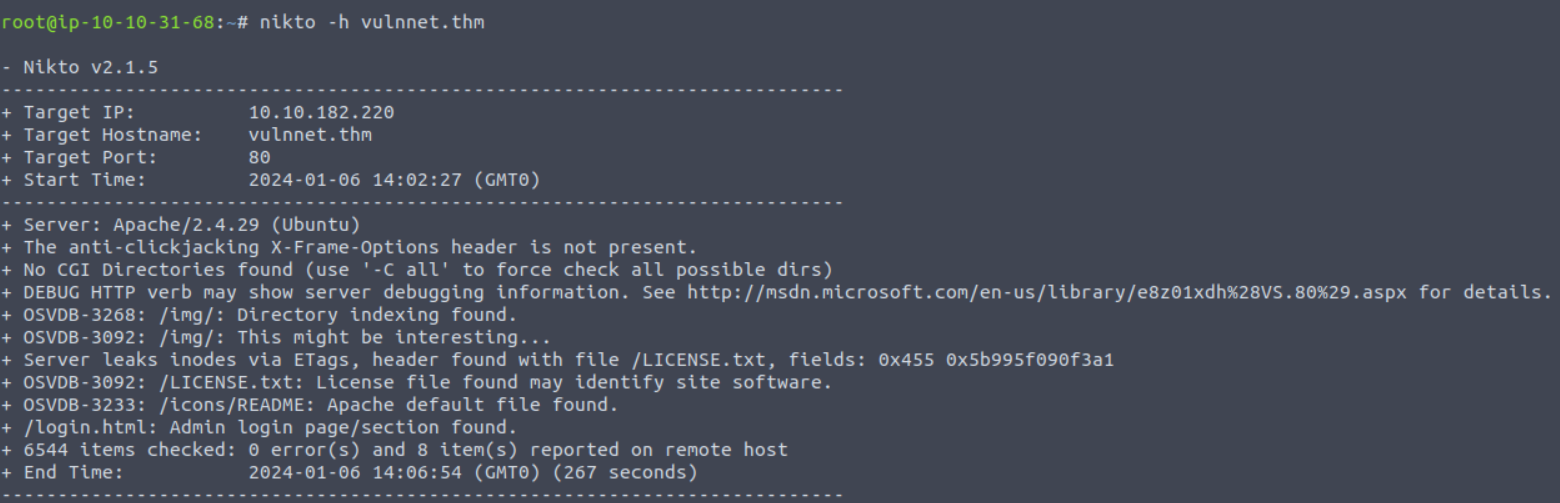Click the 'No CGI Directories found' line
This screenshot has height=503, width=1560.
click(417, 270)
